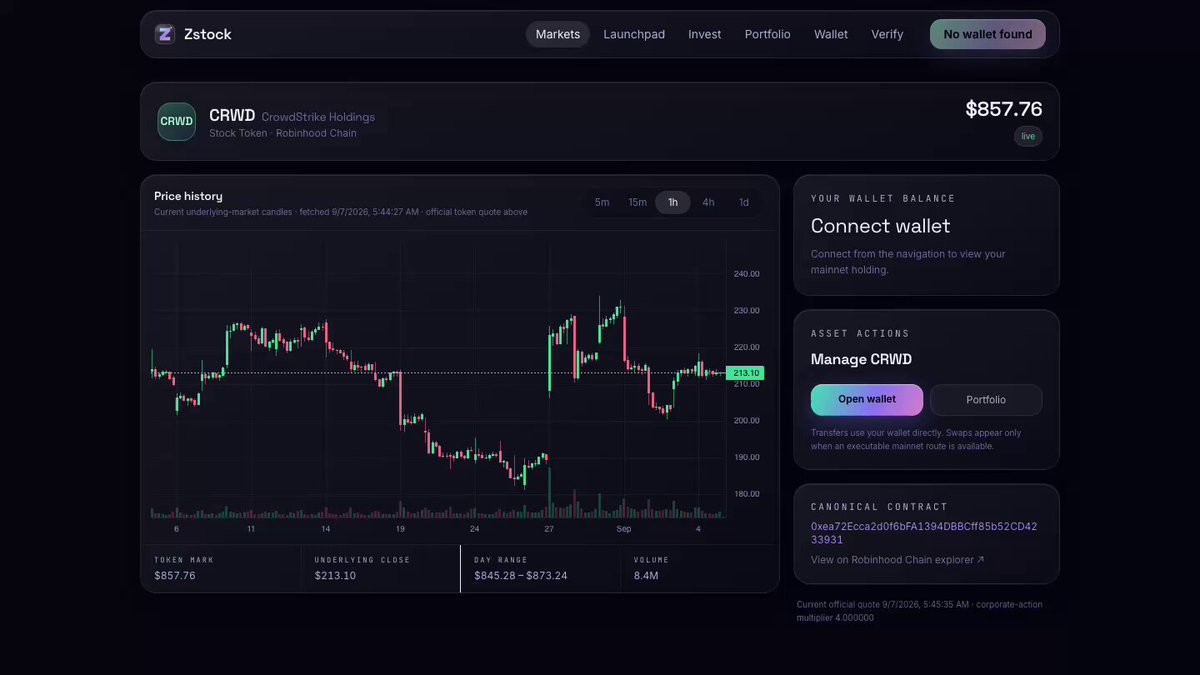Click the Token Mark $857.76 value
Viewport: 1200px width, 675px height.
tap(175, 576)
